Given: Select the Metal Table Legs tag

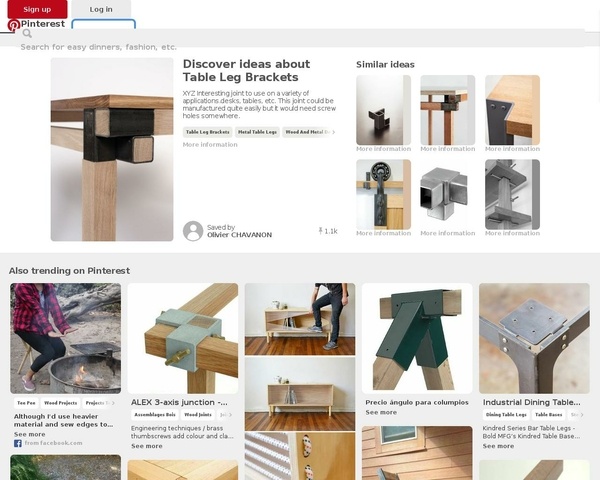Looking at the screenshot, I should (x=257, y=132).
